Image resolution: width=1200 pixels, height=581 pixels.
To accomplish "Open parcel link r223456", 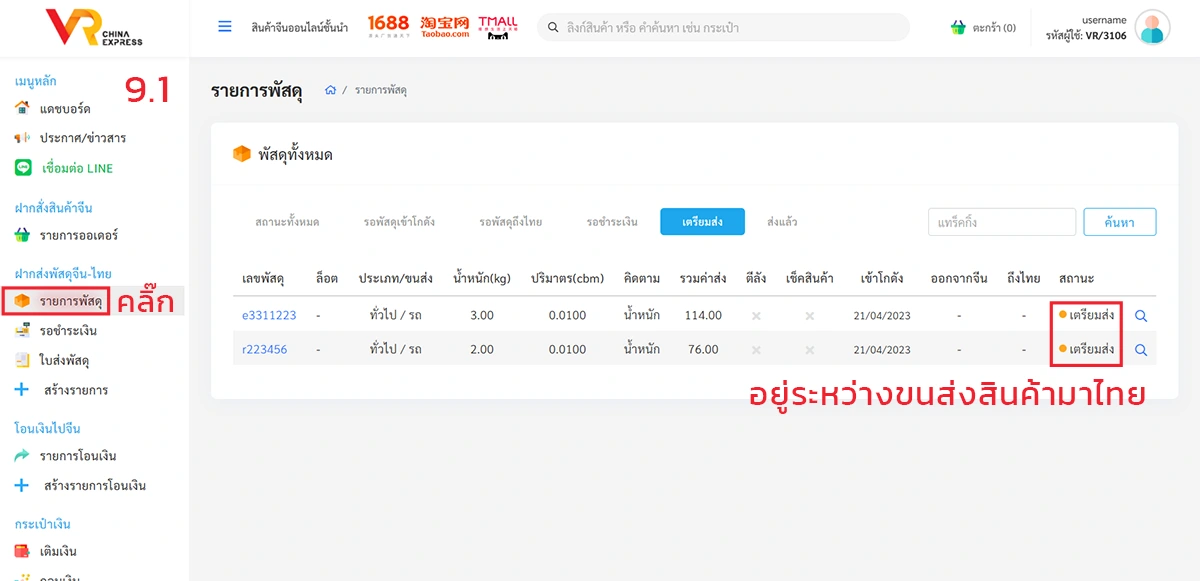I will [264, 350].
